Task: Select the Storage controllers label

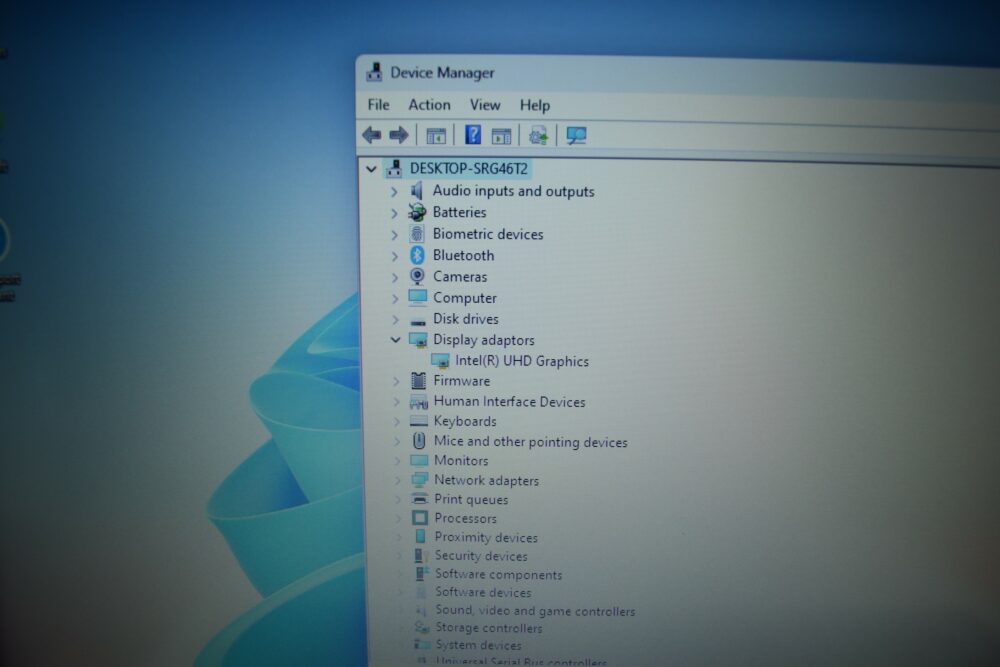Action: (489, 628)
